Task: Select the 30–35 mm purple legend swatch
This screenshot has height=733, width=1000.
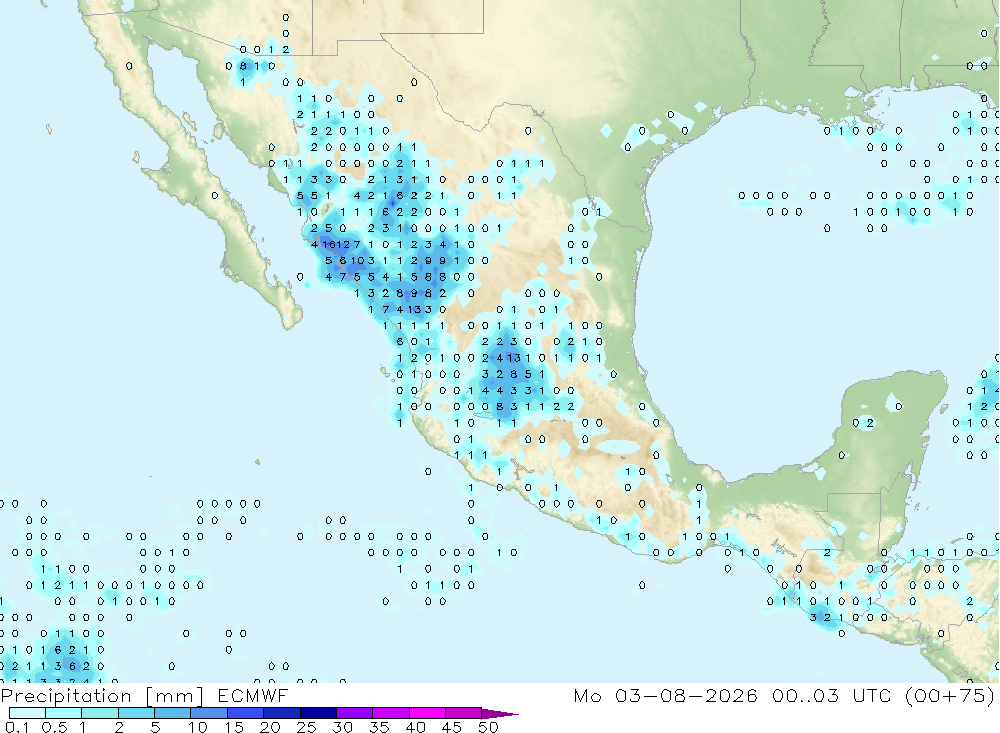Action: click(355, 713)
